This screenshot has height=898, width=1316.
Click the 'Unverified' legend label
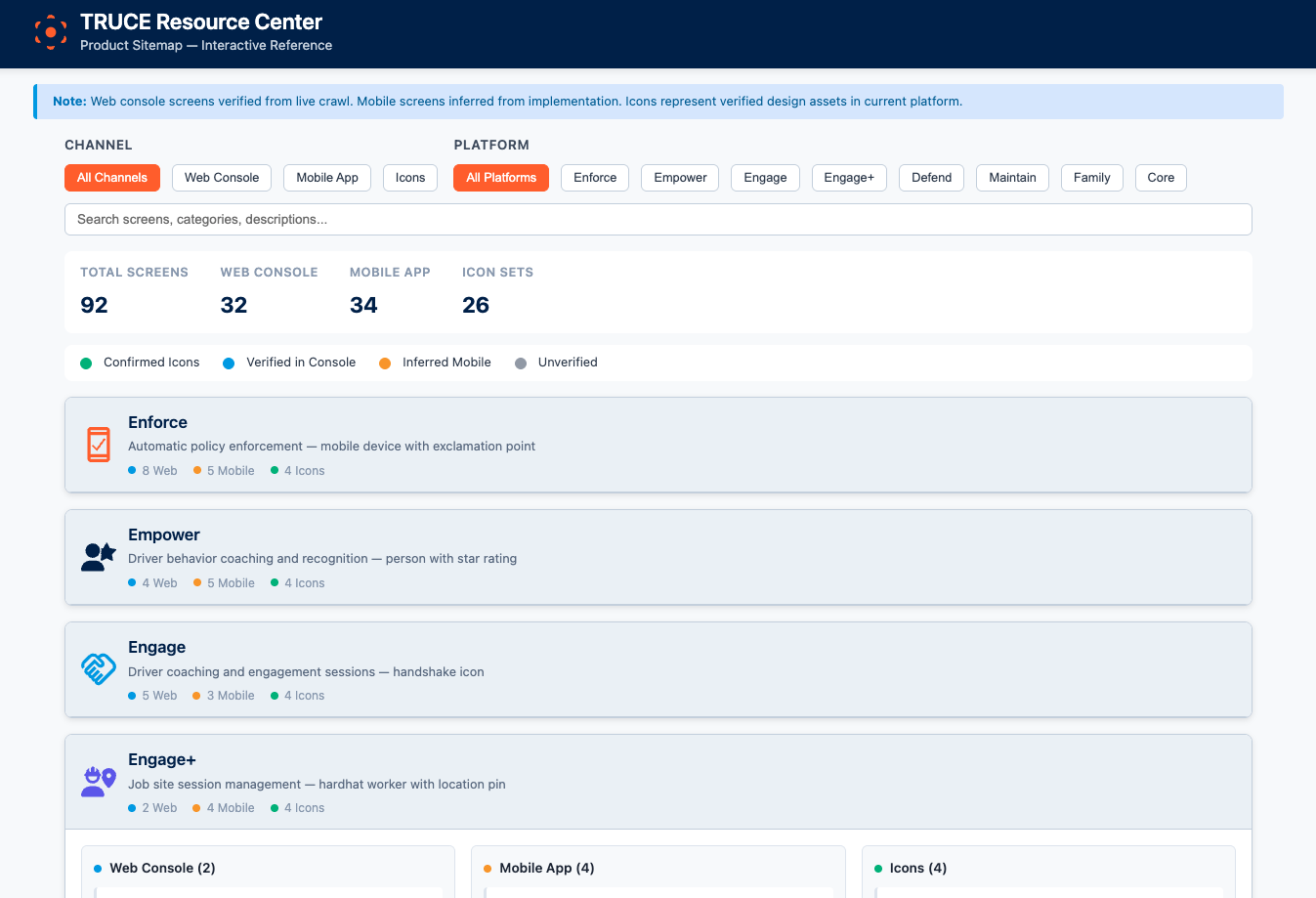[568, 363]
